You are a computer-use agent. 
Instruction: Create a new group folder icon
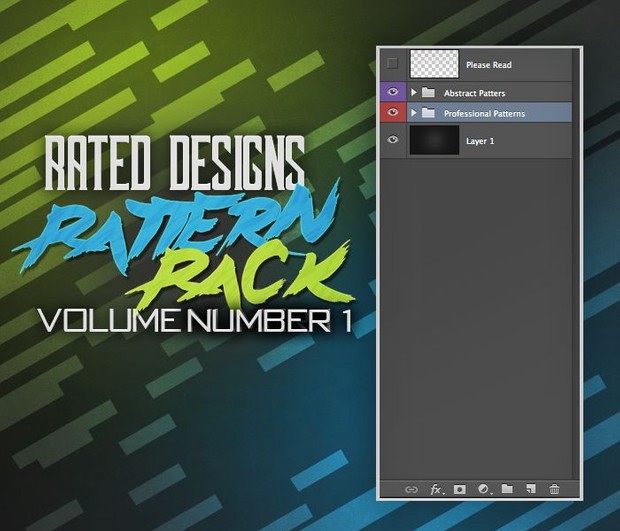click(507, 489)
